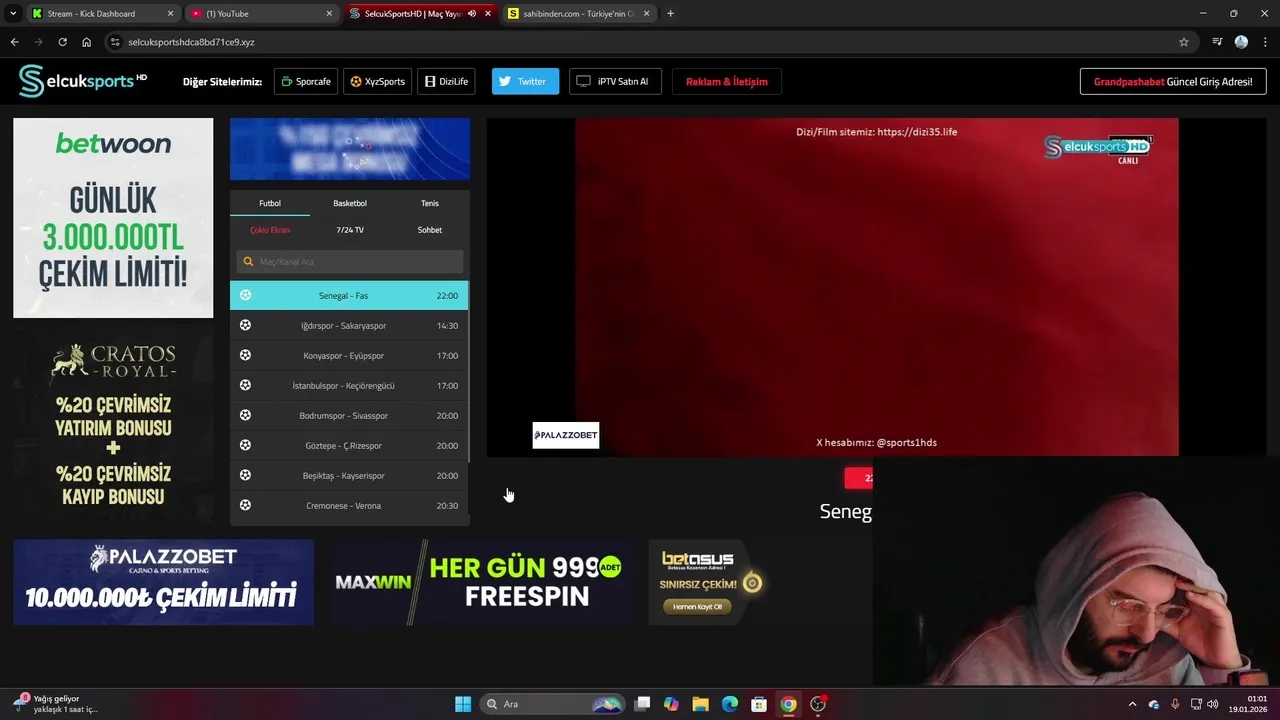
Task: Bookmark this page with the star icon
Action: point(1184,42)
